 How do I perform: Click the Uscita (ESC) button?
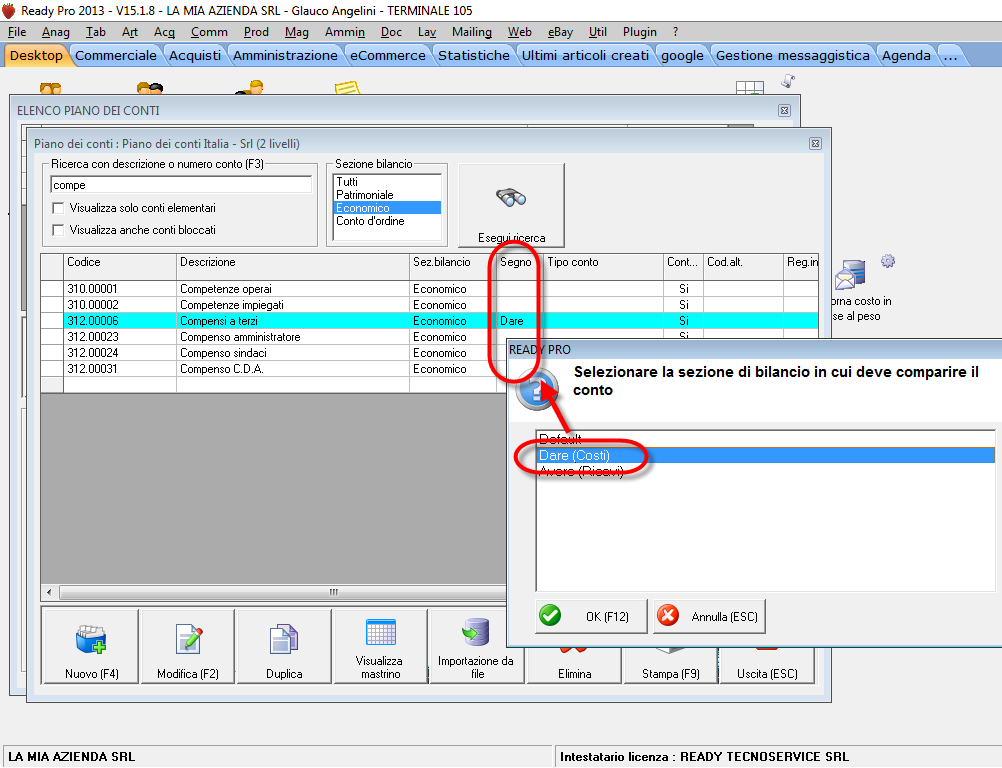(x=767, y=666)
